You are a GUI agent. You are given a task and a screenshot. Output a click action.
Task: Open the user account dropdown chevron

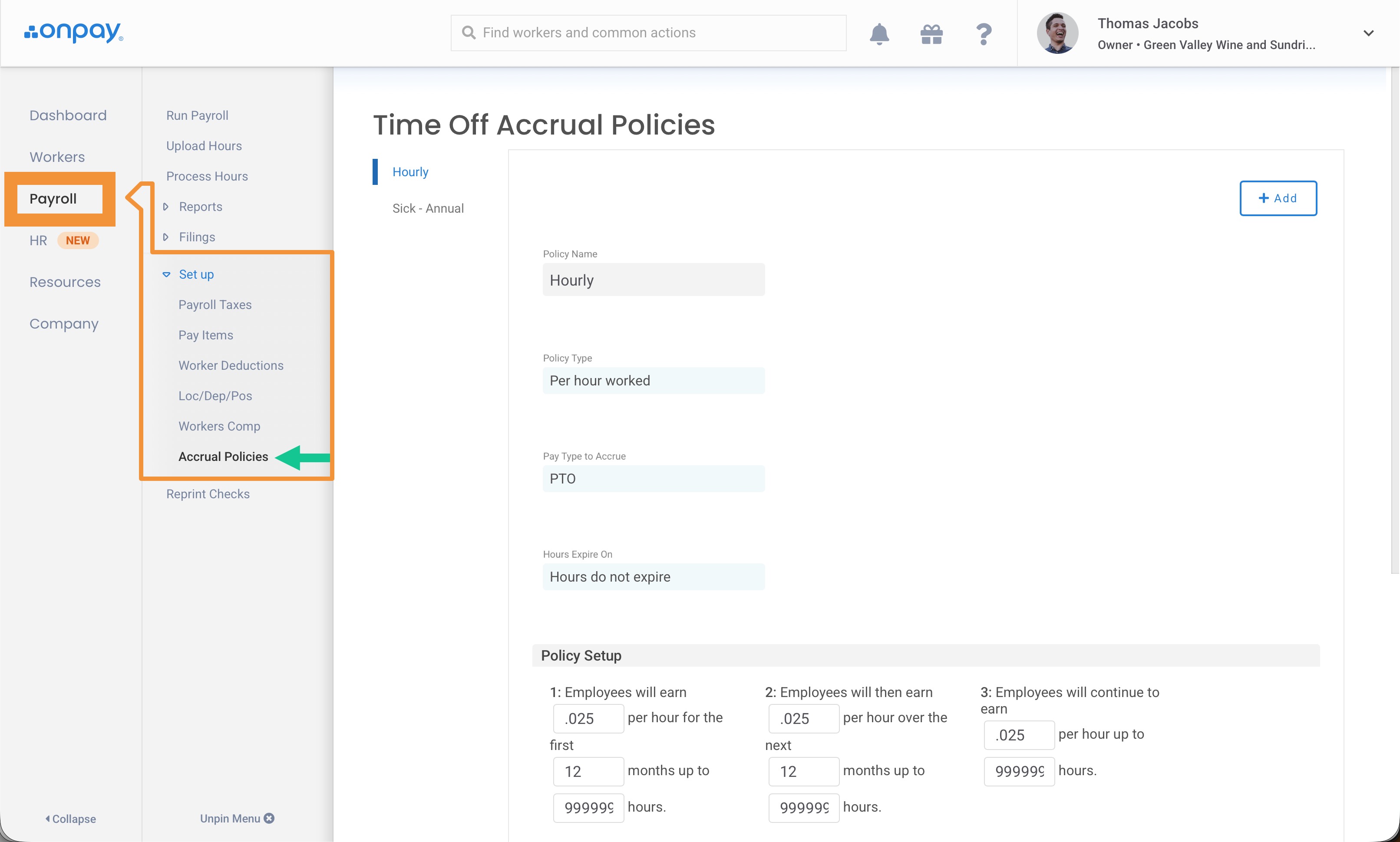[1368, 33]
